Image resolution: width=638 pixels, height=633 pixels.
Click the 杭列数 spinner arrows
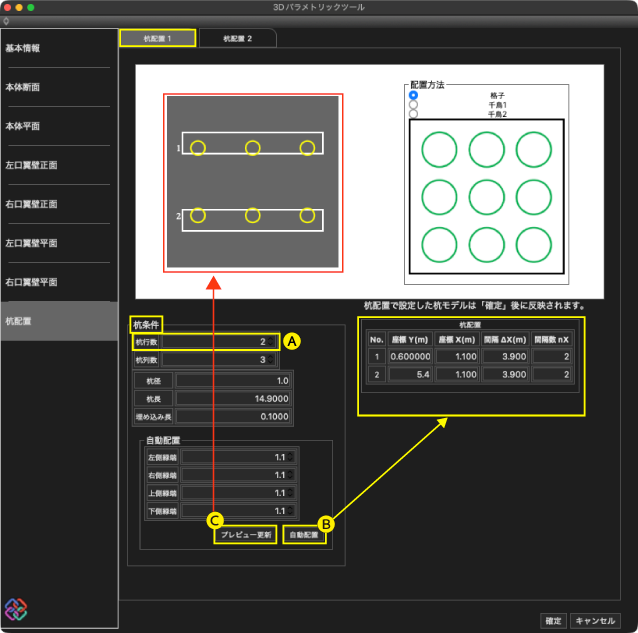pyautogui.click(x=271, y=360)
